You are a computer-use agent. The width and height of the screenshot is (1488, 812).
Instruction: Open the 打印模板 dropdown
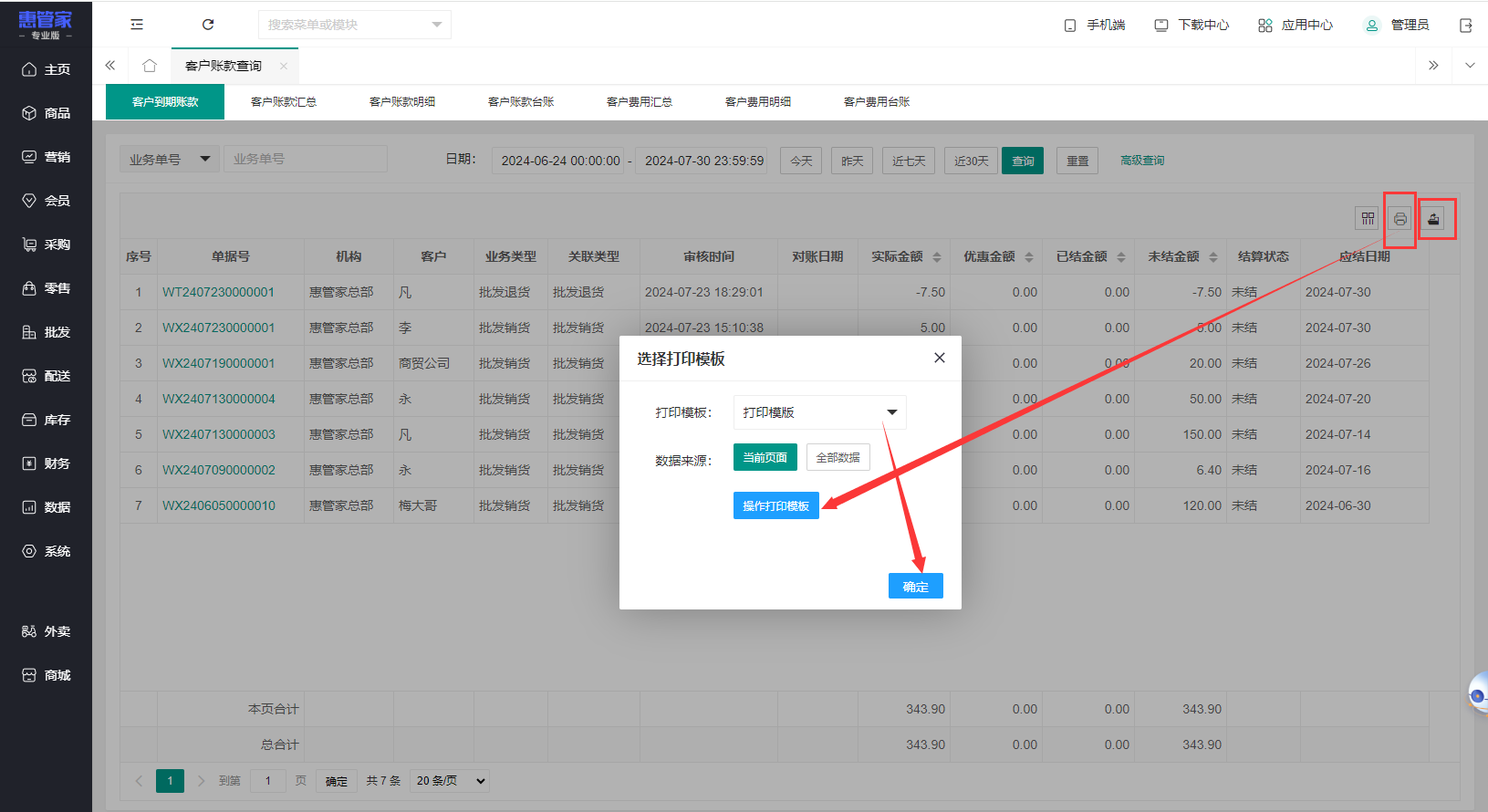point(820,412)
